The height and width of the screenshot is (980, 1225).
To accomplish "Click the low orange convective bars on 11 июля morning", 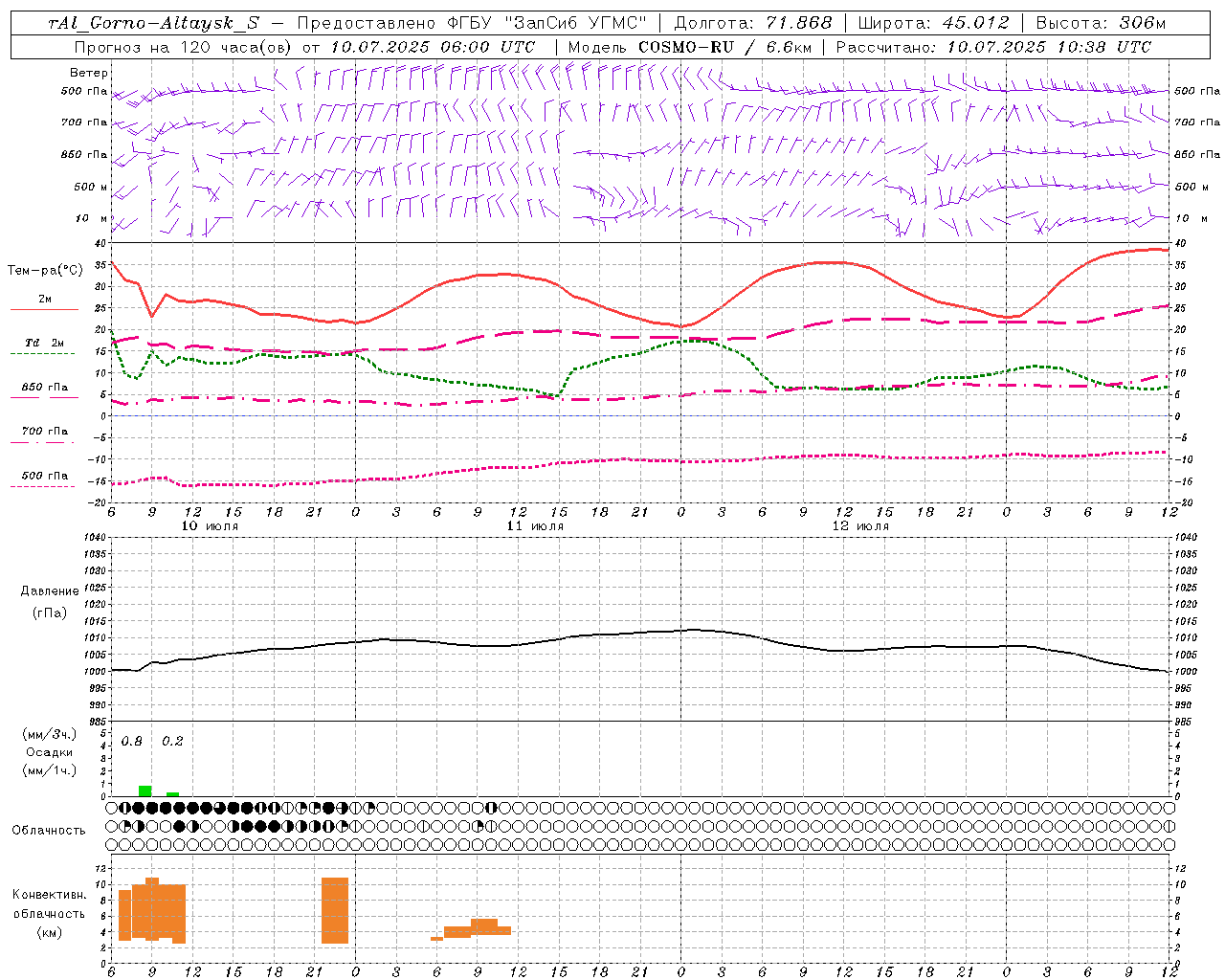I will pyautogui.click(x=471, y=929).
